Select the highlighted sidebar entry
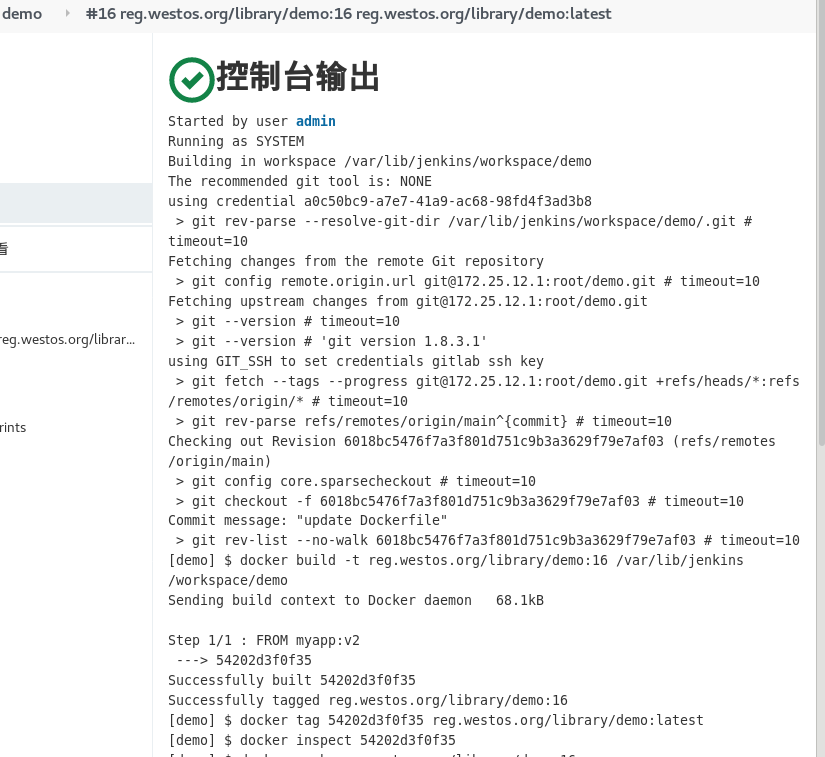The height and width of the screenshot is (757, 825). pos(76,203)
